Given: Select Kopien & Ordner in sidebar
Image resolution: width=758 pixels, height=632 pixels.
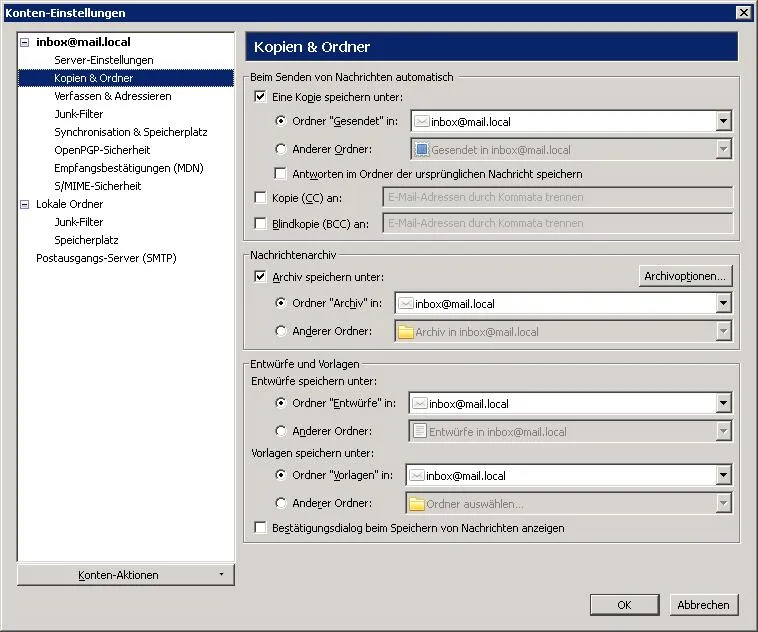Looking at the screenshot, I should pyautogui.click(x=126, y=78).
